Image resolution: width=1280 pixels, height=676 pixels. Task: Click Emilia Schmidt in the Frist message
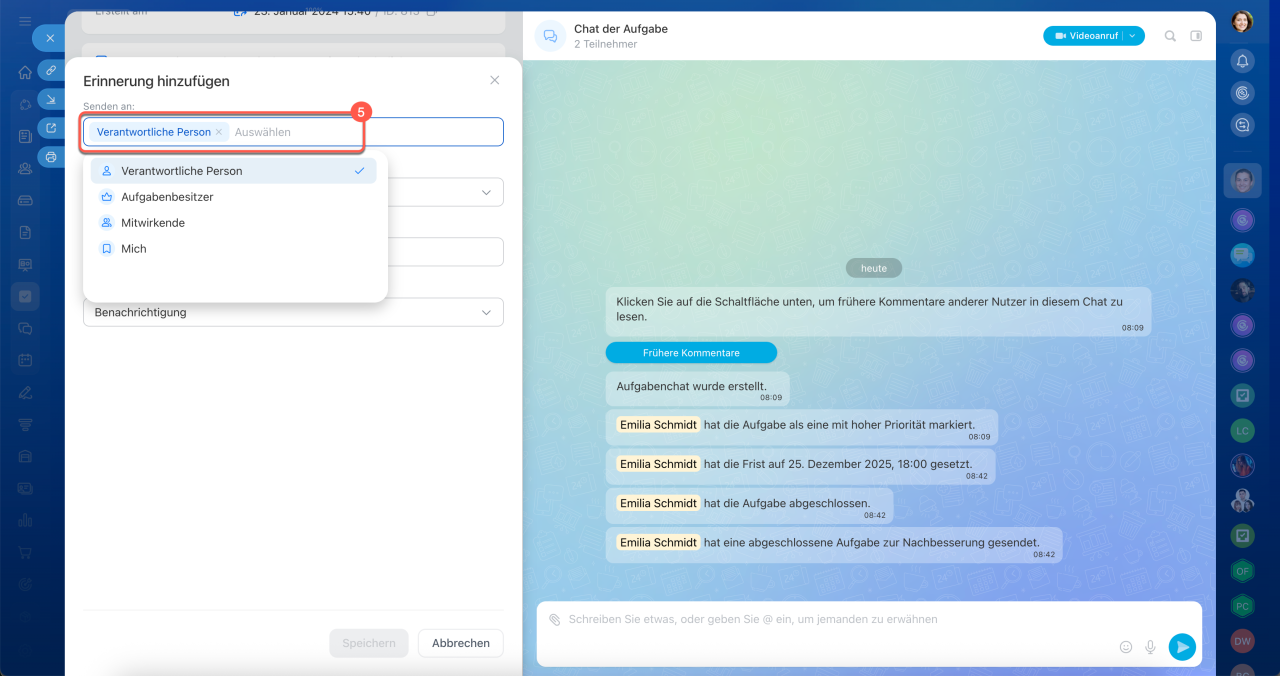click(x=658, y=464)
